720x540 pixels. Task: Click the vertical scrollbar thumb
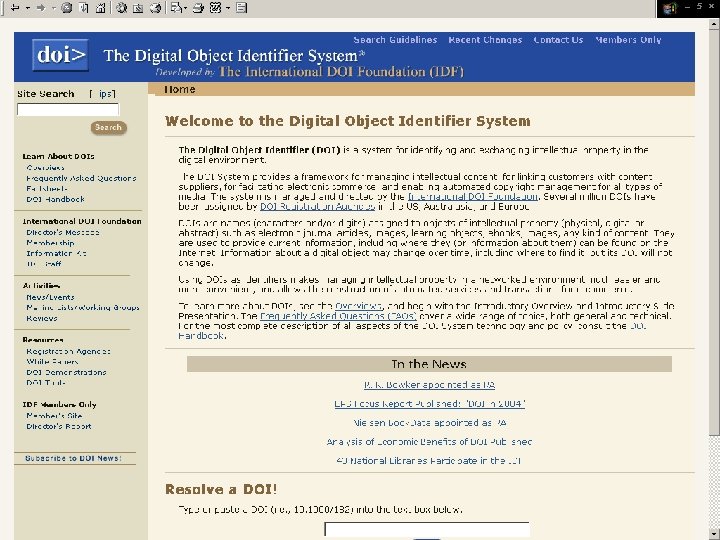(x=714, y=232)
